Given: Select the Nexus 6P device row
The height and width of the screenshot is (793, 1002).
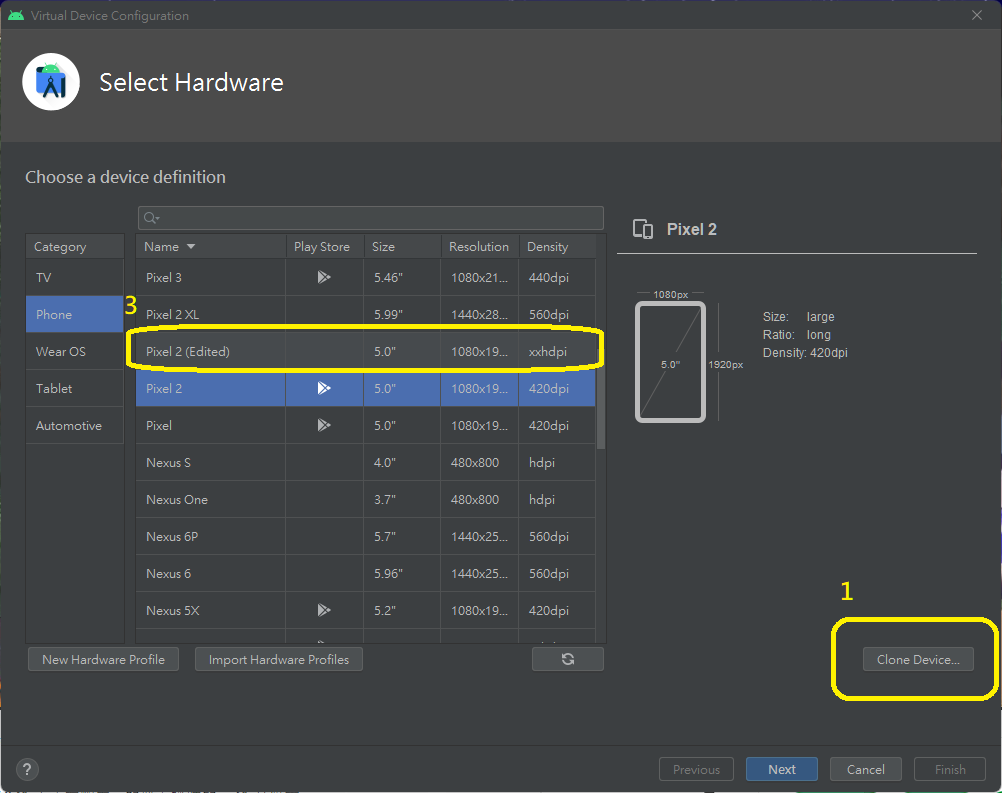Looking at the screenshot, I should [x=366, y=537].
